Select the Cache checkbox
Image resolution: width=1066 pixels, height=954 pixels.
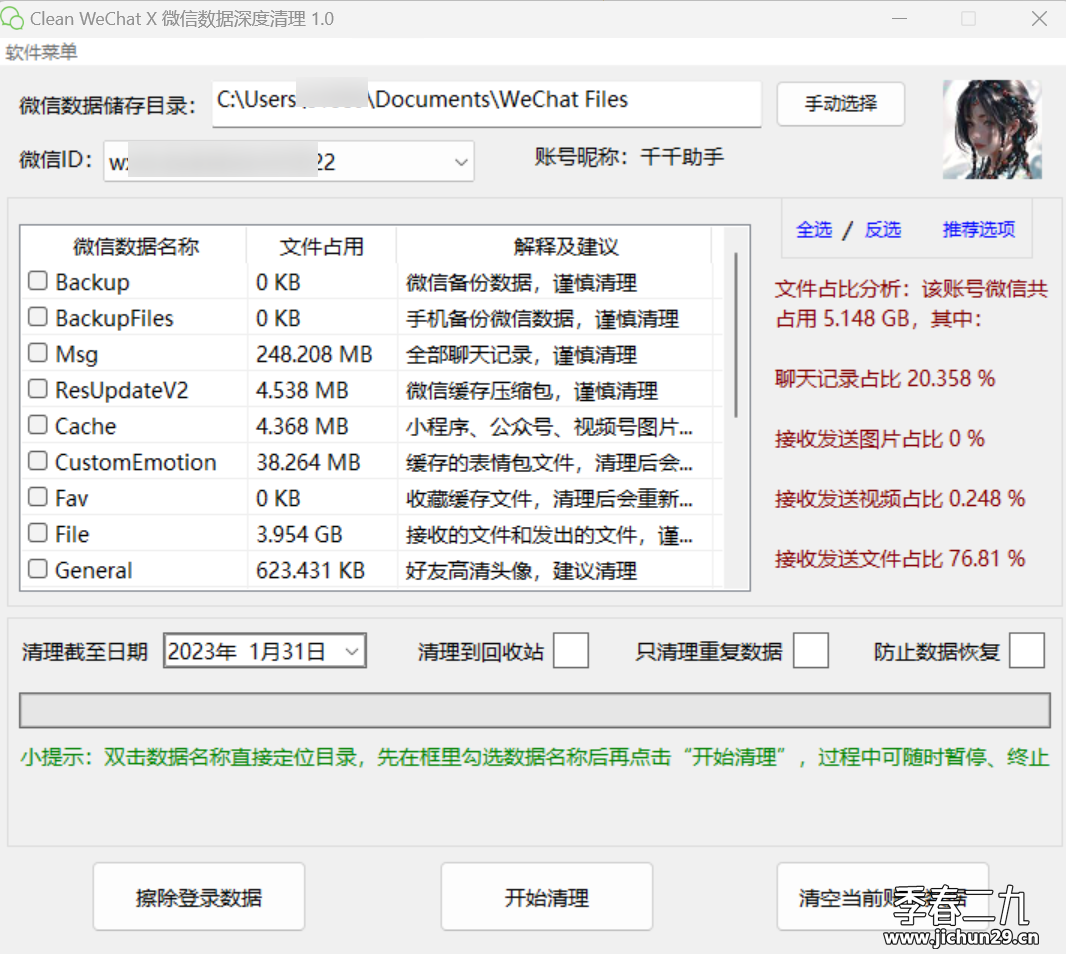point(38,425)
